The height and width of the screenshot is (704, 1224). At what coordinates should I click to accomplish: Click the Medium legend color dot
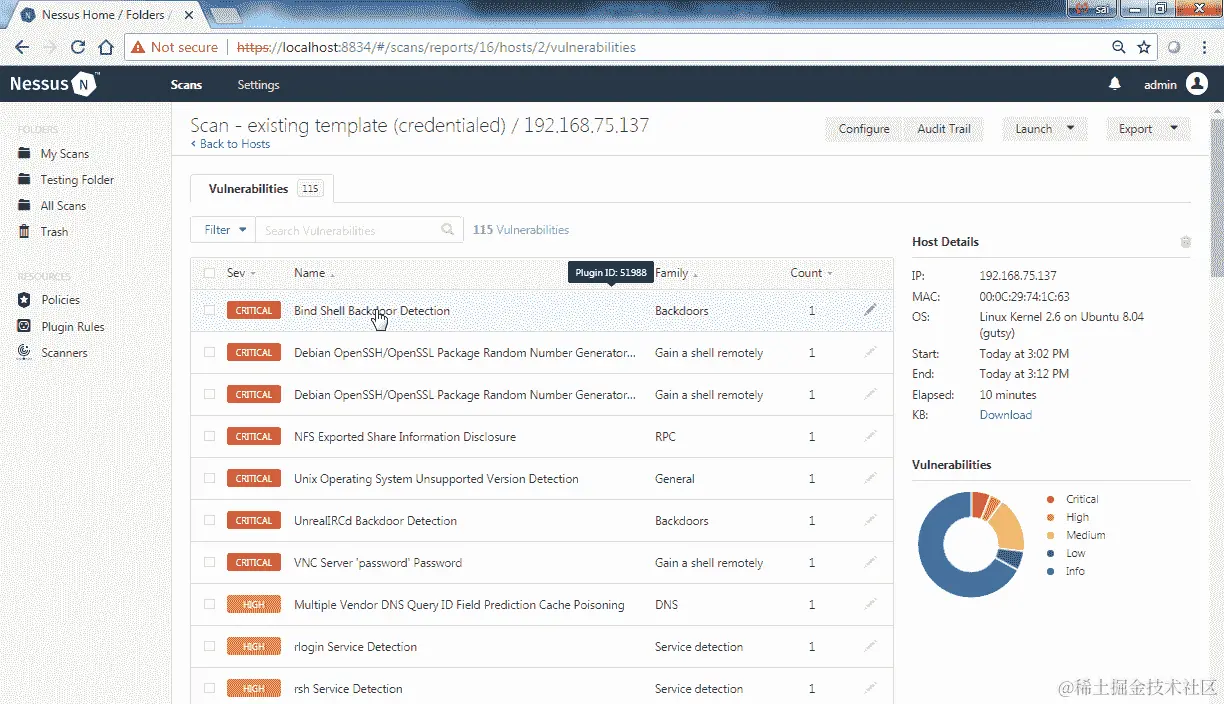pos(1050,535)
